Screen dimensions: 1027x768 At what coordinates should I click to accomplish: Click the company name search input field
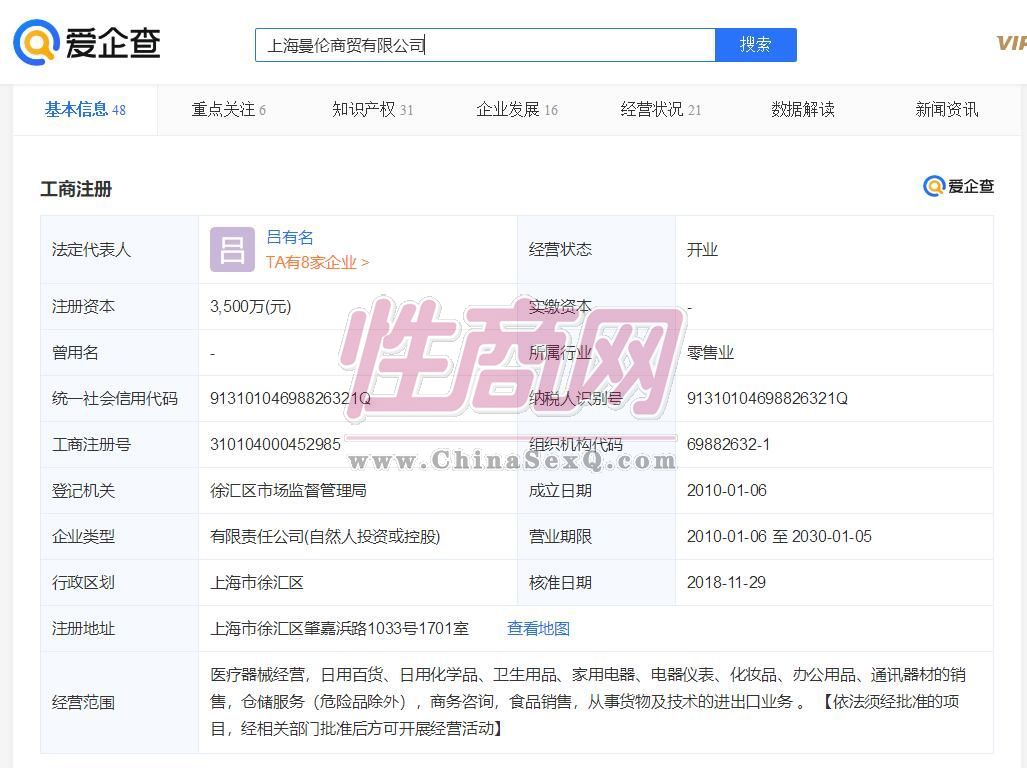485,45
